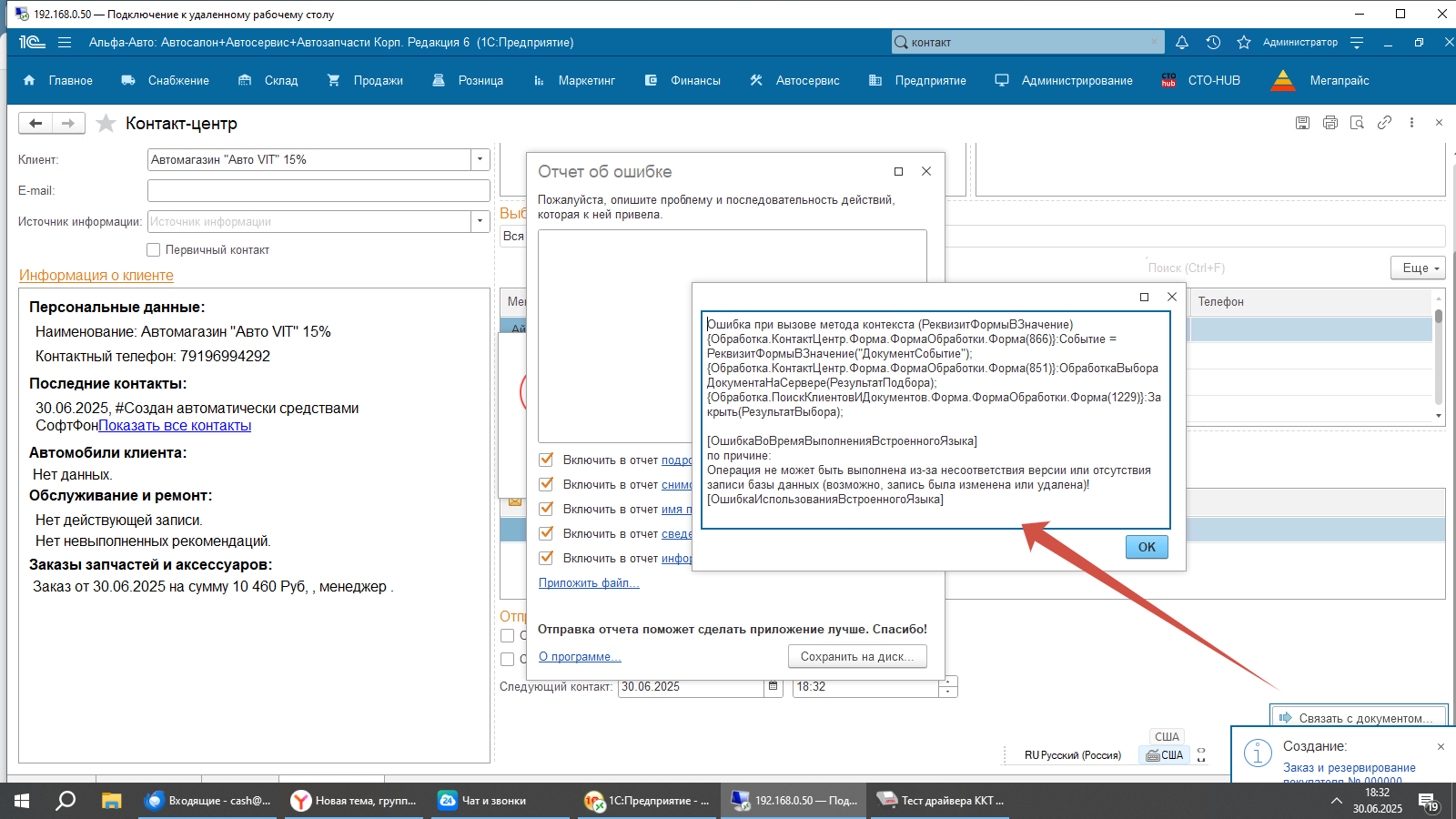The height and width of the screenshot is (819, 1456).
Task: Clear the global search field контакт
Action: [x=1154, y=42]
